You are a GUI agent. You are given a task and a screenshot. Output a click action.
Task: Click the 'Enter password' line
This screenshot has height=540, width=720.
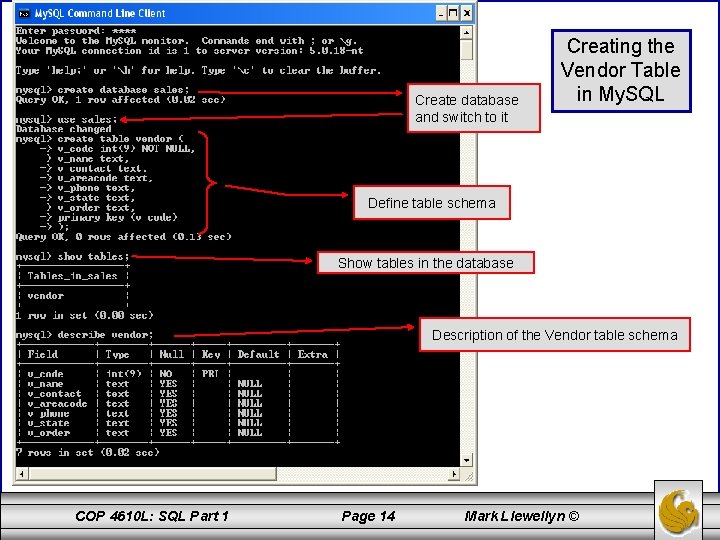click(x=76, y=31)
